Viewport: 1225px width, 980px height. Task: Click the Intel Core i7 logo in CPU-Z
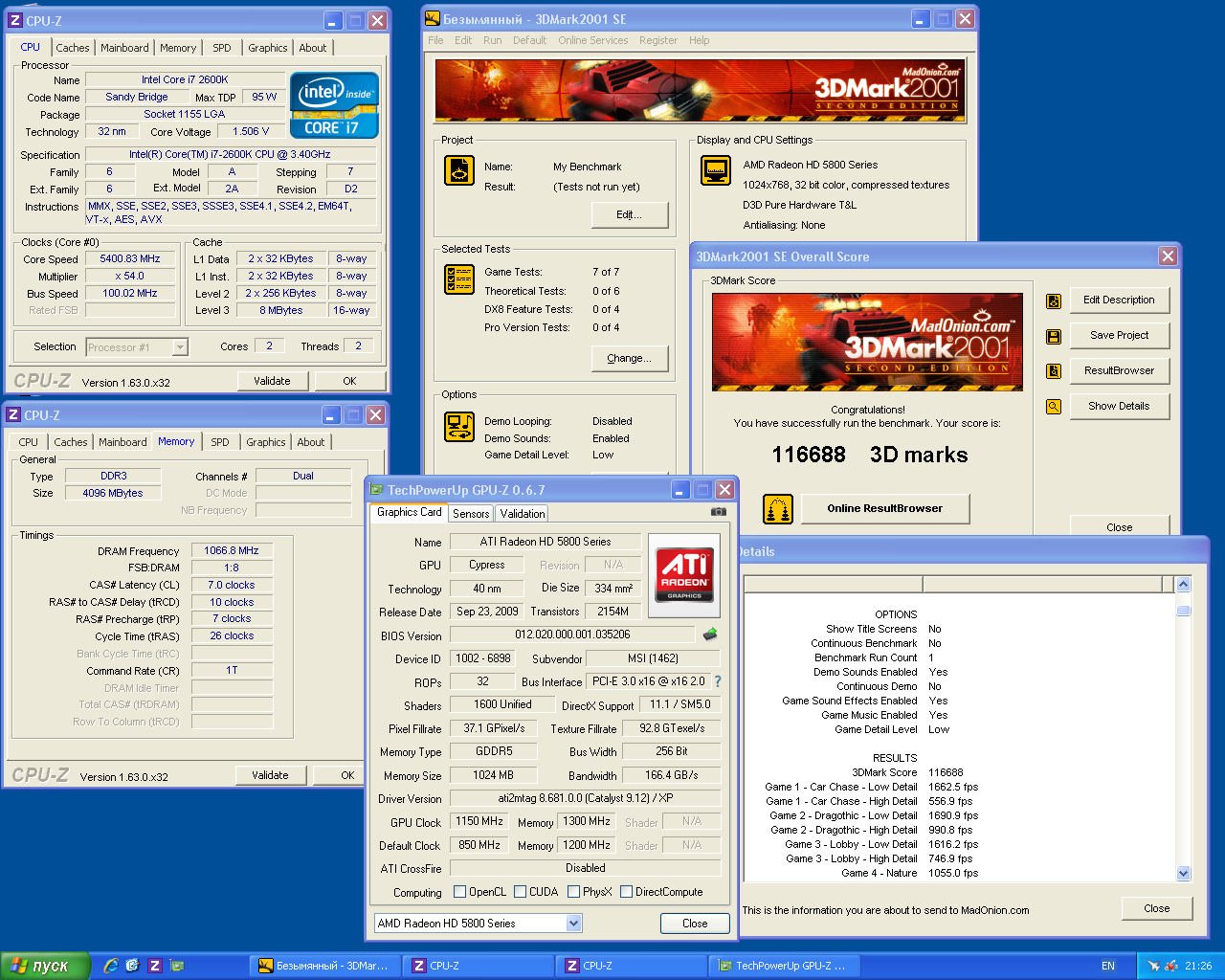[x=334, y=105]
